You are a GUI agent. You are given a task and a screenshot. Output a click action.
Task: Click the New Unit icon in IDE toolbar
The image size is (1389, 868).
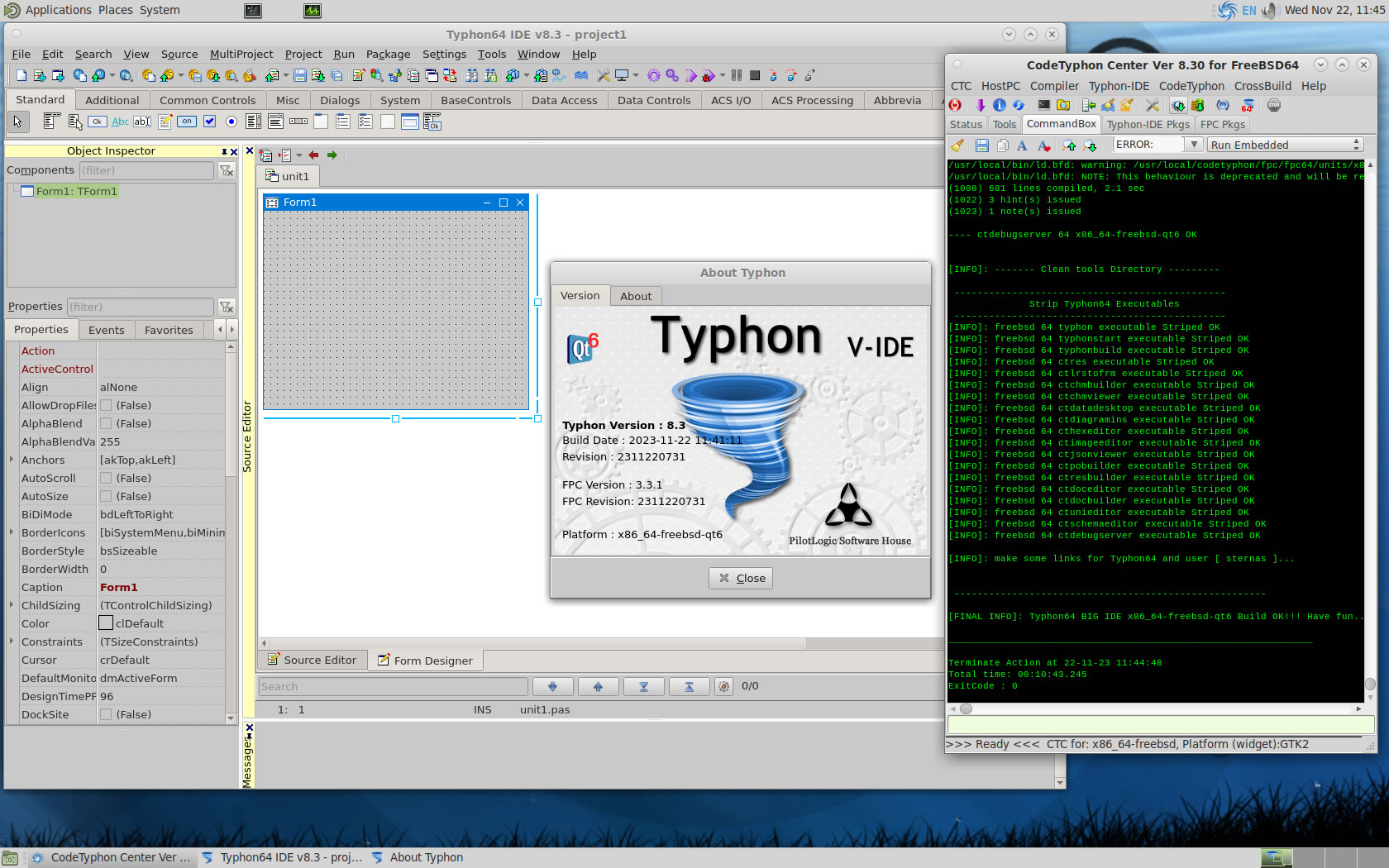point(41,75)
